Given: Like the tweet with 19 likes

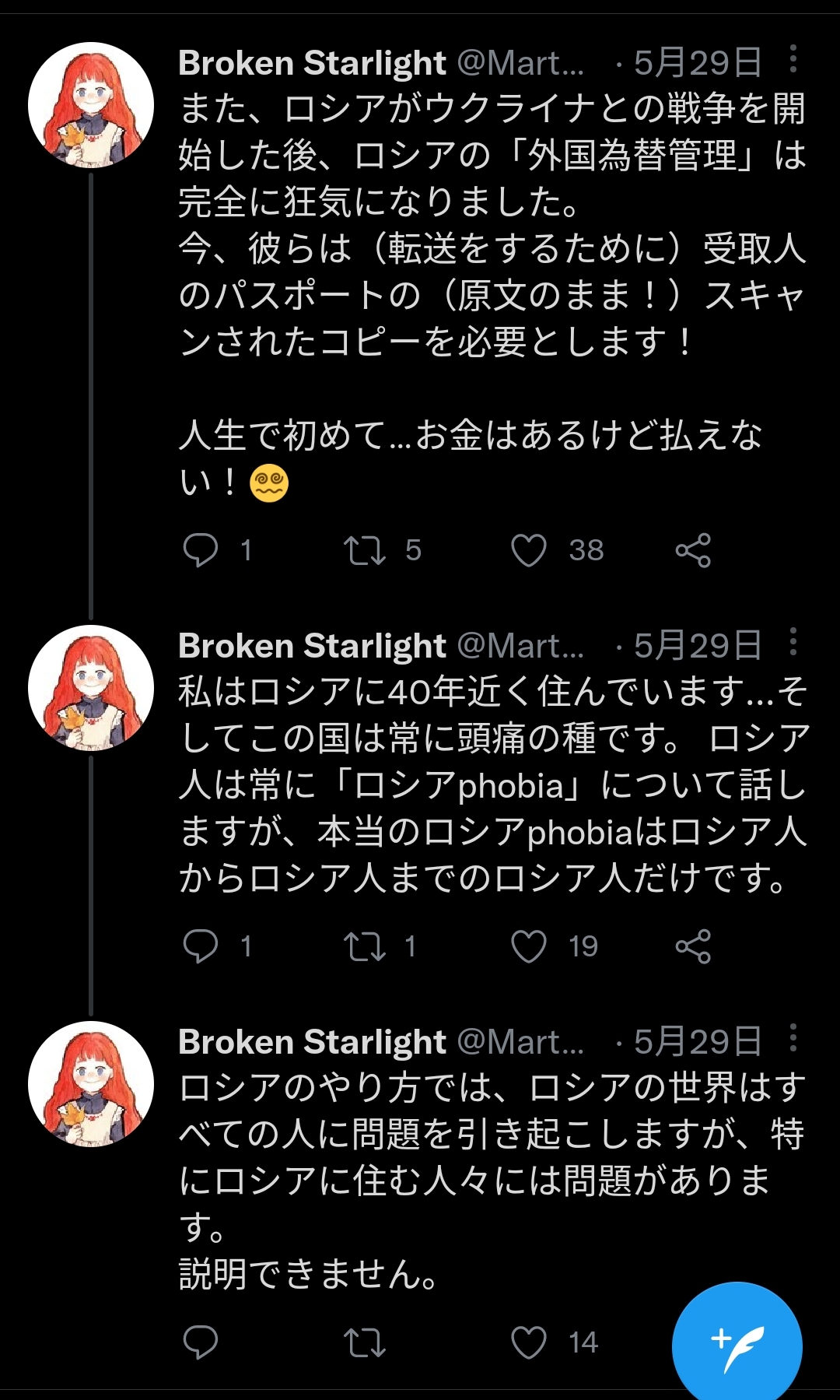Looking at the screenshot, I should pyautogui.click(x=529, y=946).
